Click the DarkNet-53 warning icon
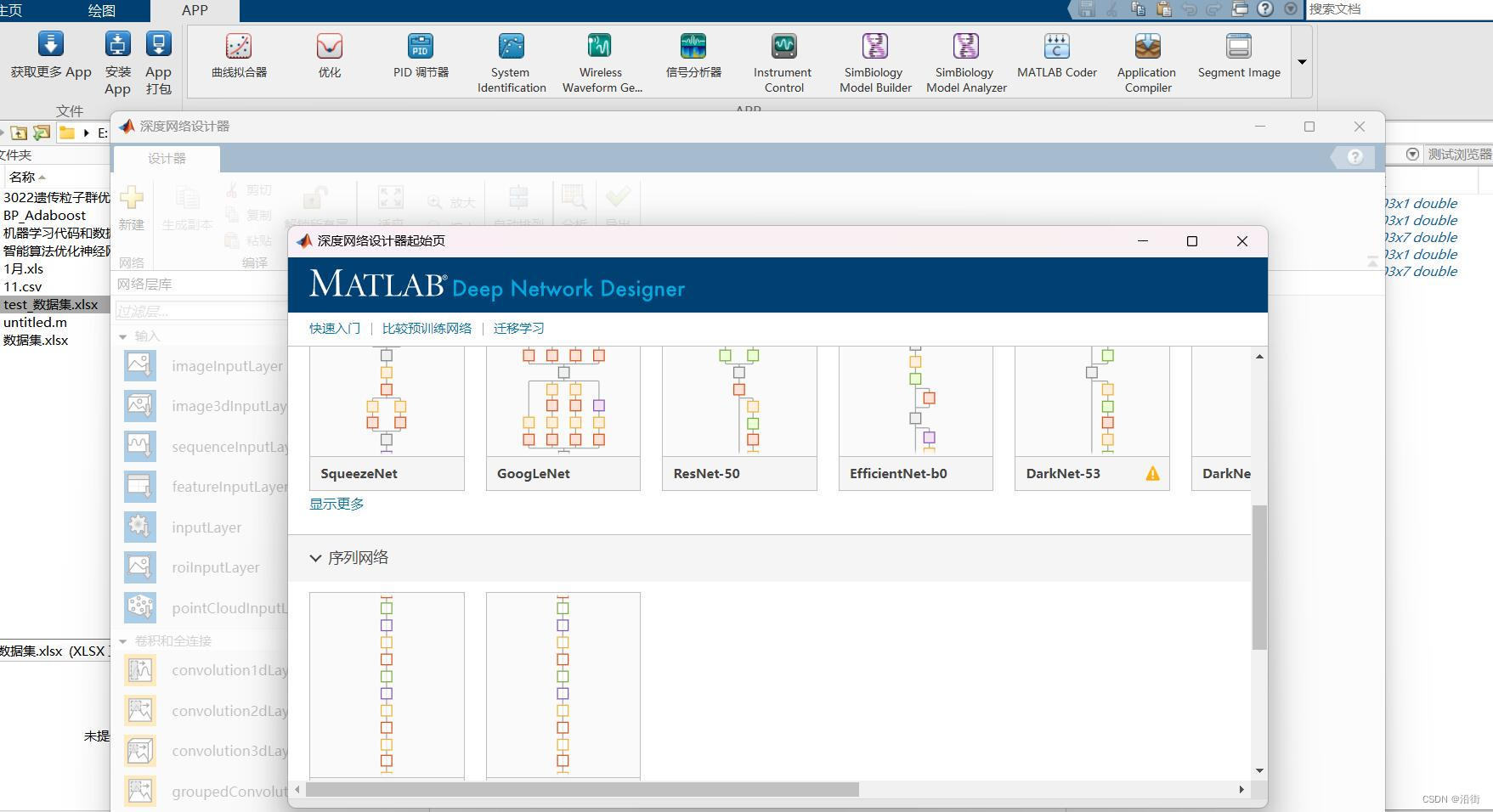 (1152, 474)
